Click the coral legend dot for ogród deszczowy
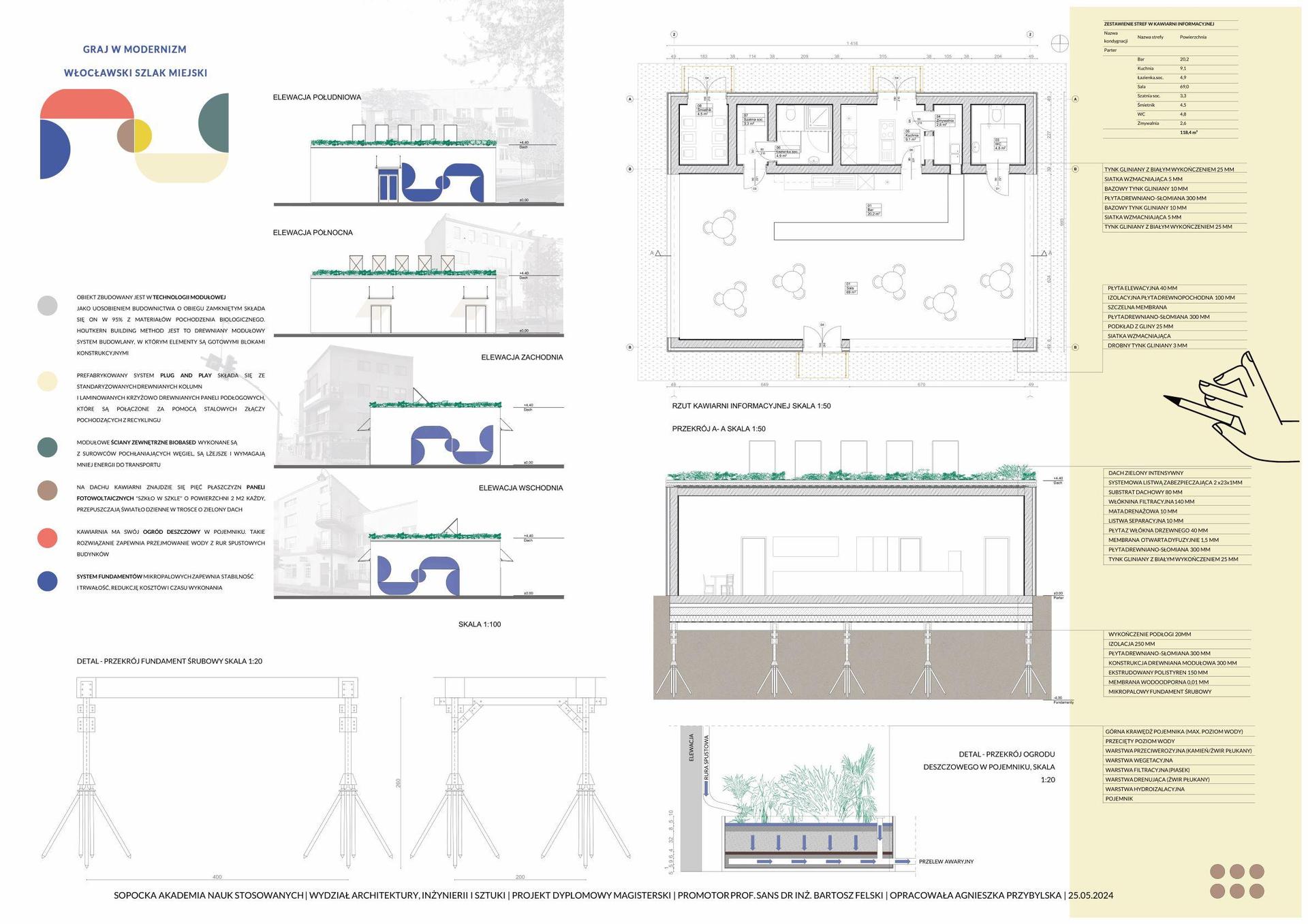1308x924 pixels. click(48, 537)
